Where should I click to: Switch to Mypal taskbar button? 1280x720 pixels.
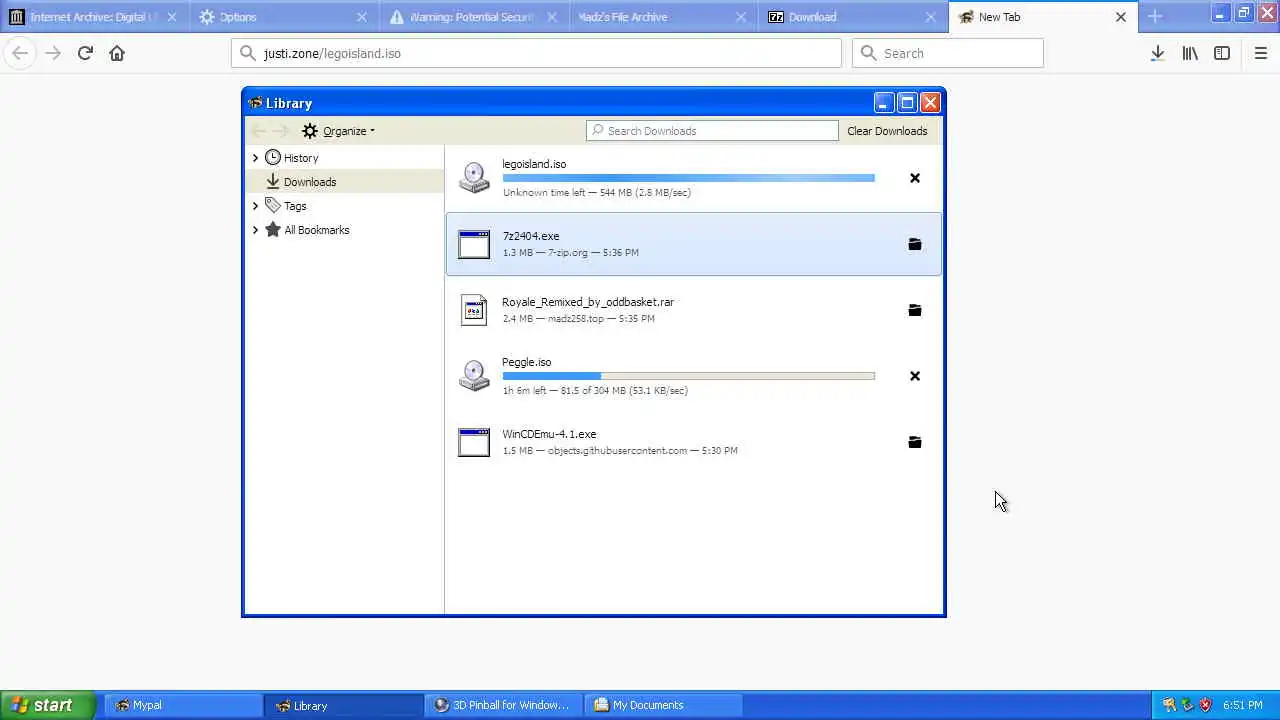tap(182, 705)
